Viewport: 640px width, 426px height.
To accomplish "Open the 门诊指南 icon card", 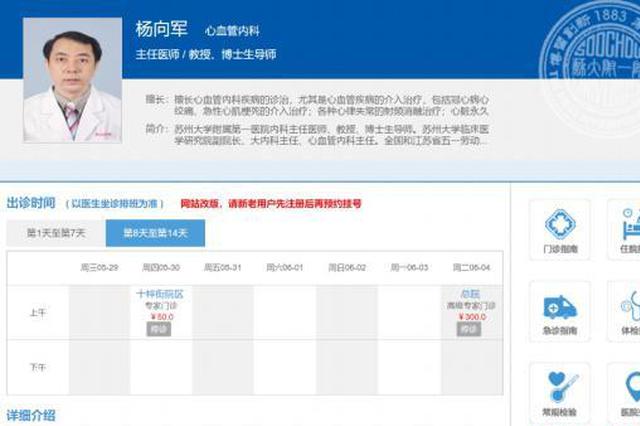I will (560, 230).
